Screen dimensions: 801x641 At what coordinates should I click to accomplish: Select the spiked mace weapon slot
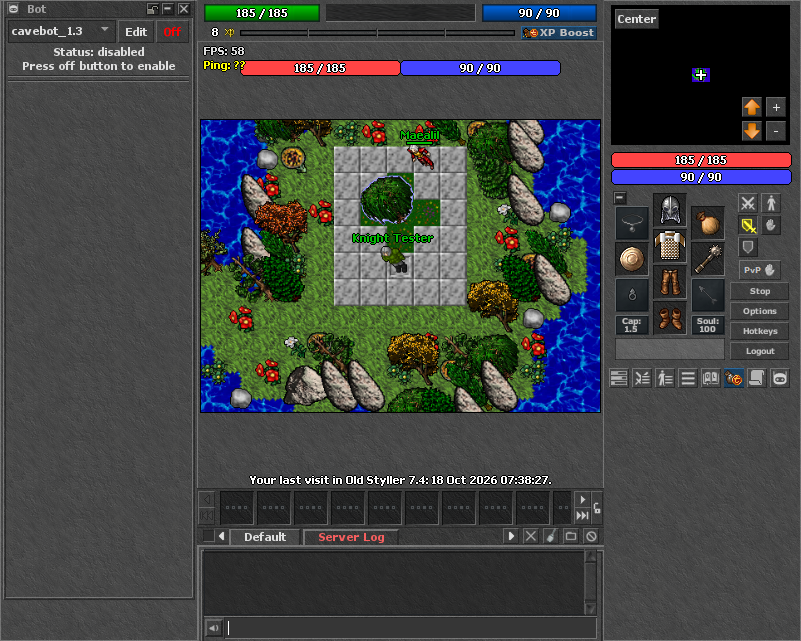708,259
